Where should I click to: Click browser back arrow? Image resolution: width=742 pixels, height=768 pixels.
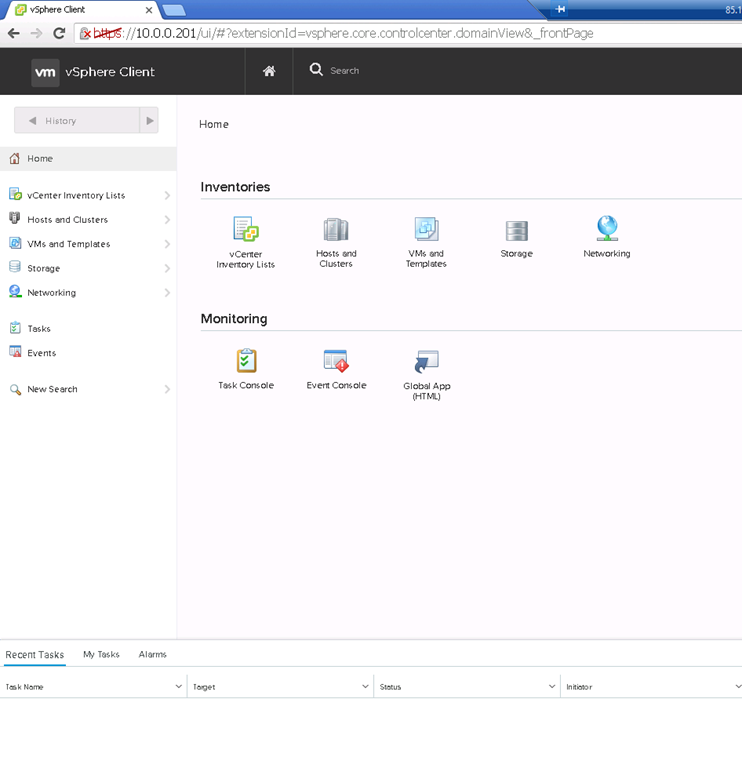click(14, 33)
